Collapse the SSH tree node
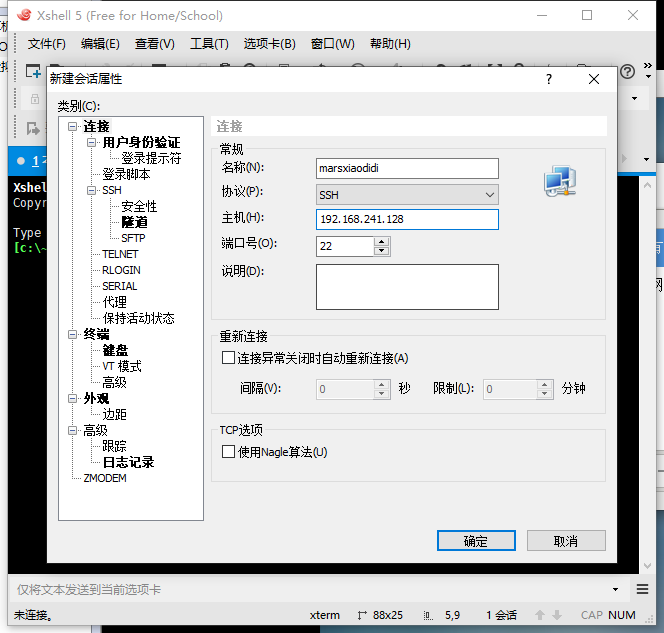Image resolution: width=664 pixels, height=633 pixels. click(92, 190)
